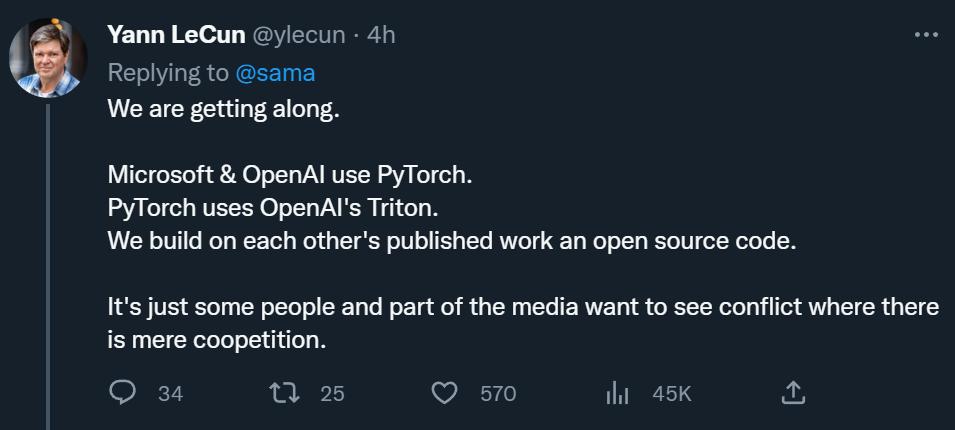
Task: Click the like count 570
Action: point(498,394)
